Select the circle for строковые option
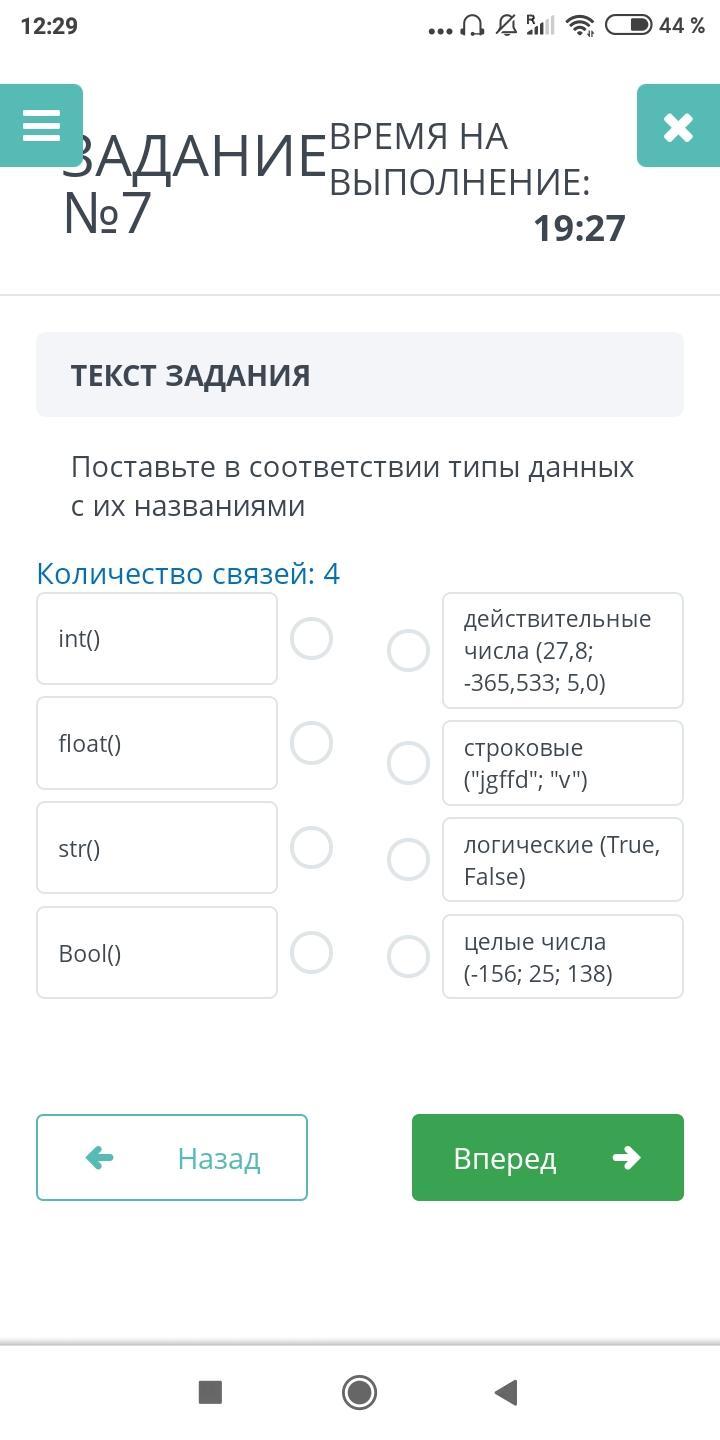Image resolution: width=720 pixels, height=1440 pixels. point(408,763)
